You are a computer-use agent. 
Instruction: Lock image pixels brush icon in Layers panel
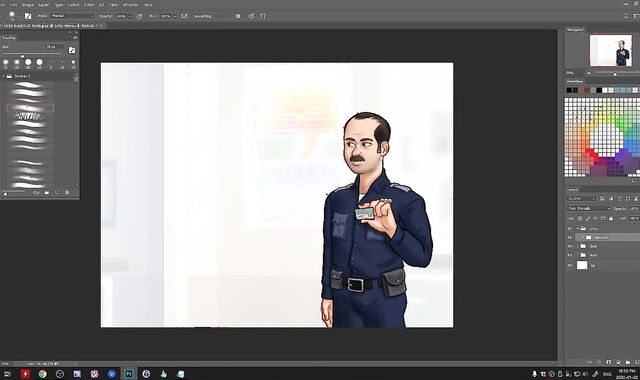click(x=588, y=218)
